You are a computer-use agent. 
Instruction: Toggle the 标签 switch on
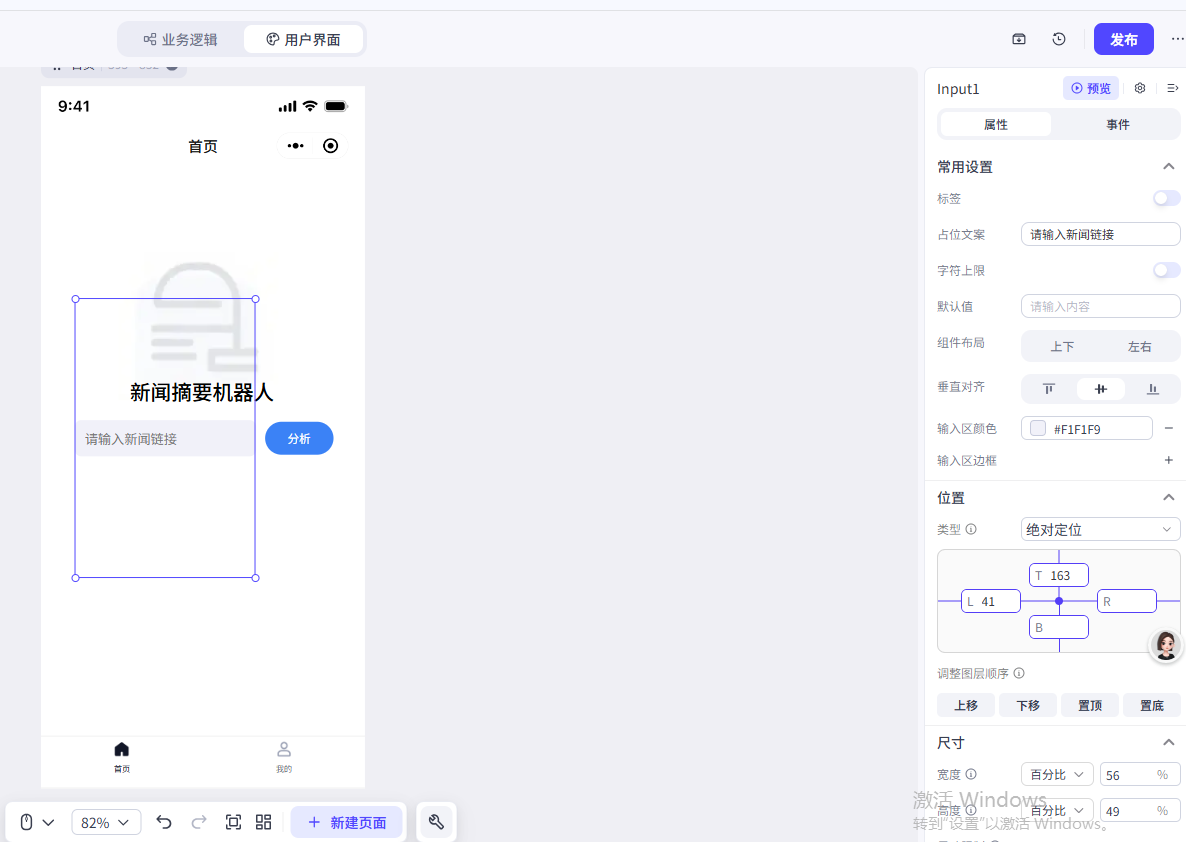(1166, 198)
